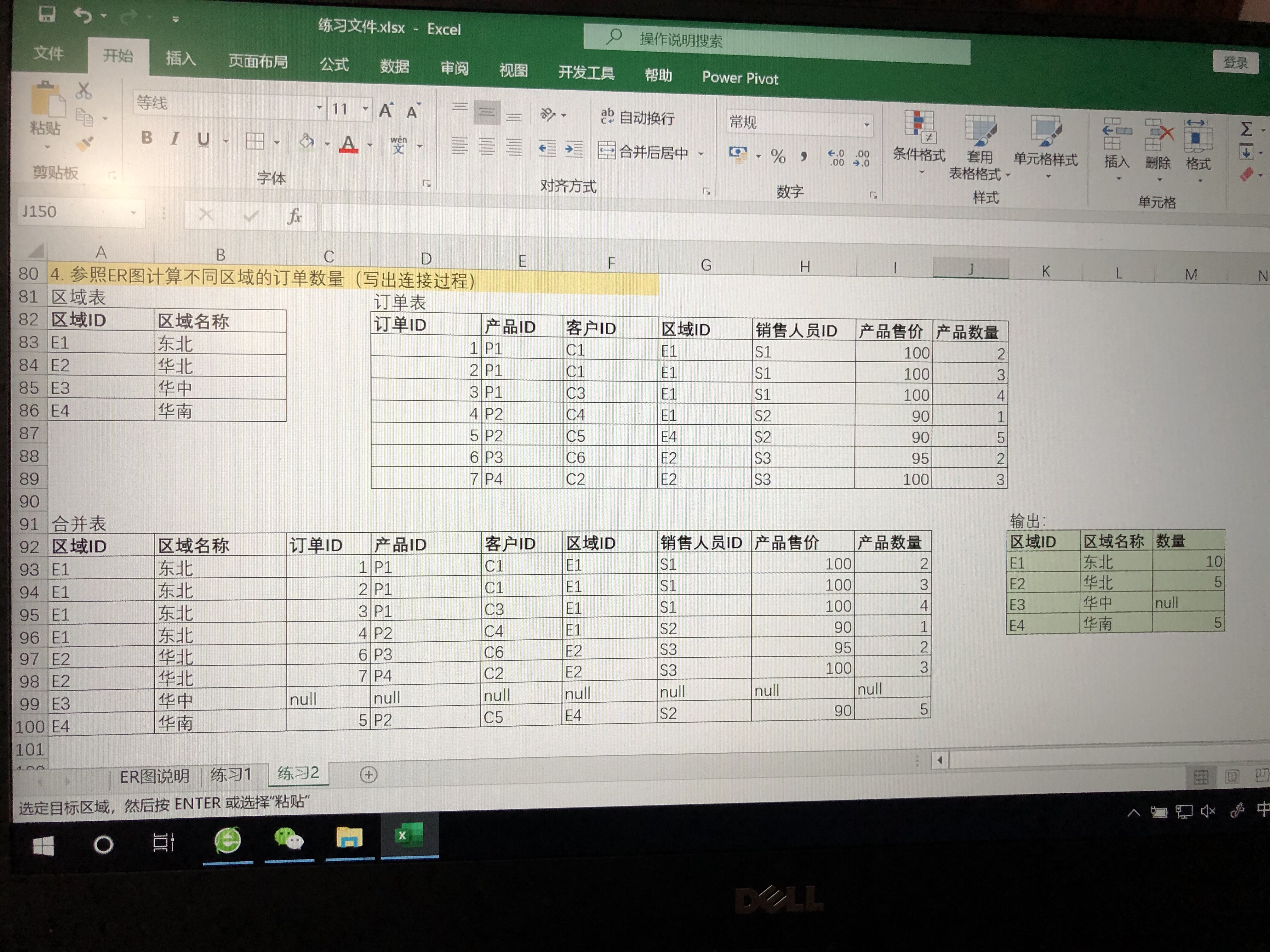Click the Insert Function fx icon

coord(294,216)
